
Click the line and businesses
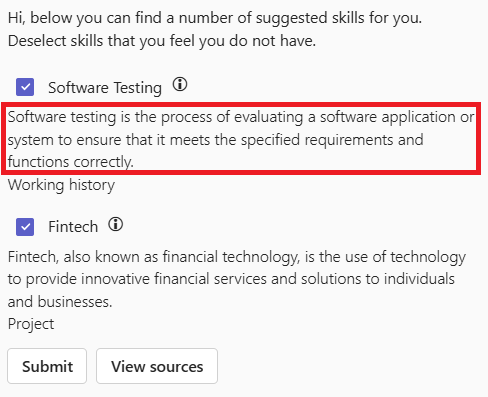60,302
